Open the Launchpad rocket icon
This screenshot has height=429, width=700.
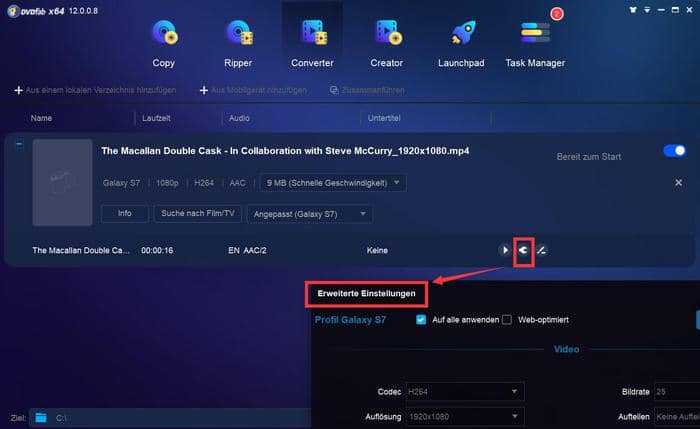tap(462, 33)
